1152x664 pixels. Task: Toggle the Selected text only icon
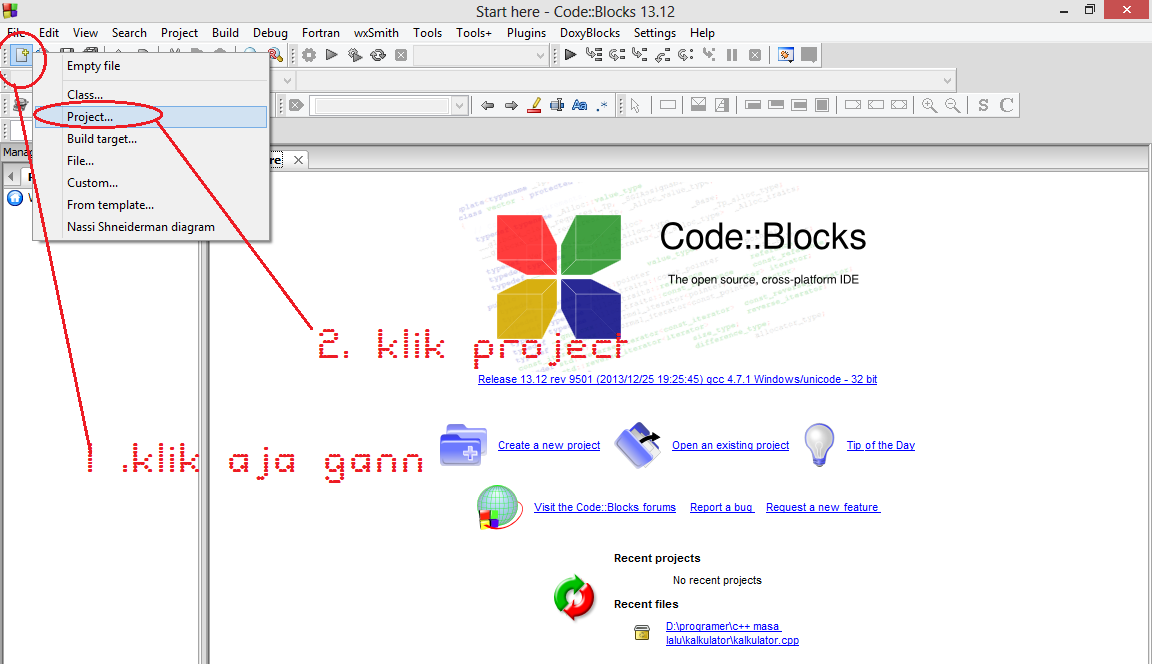(558, 106)
